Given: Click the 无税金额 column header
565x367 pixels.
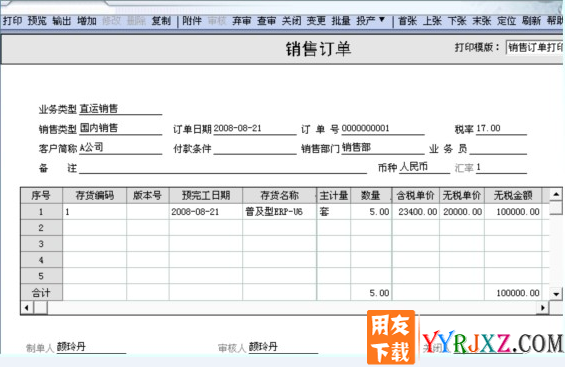Looking at the screenshot, I should click(x=513, y=196).
